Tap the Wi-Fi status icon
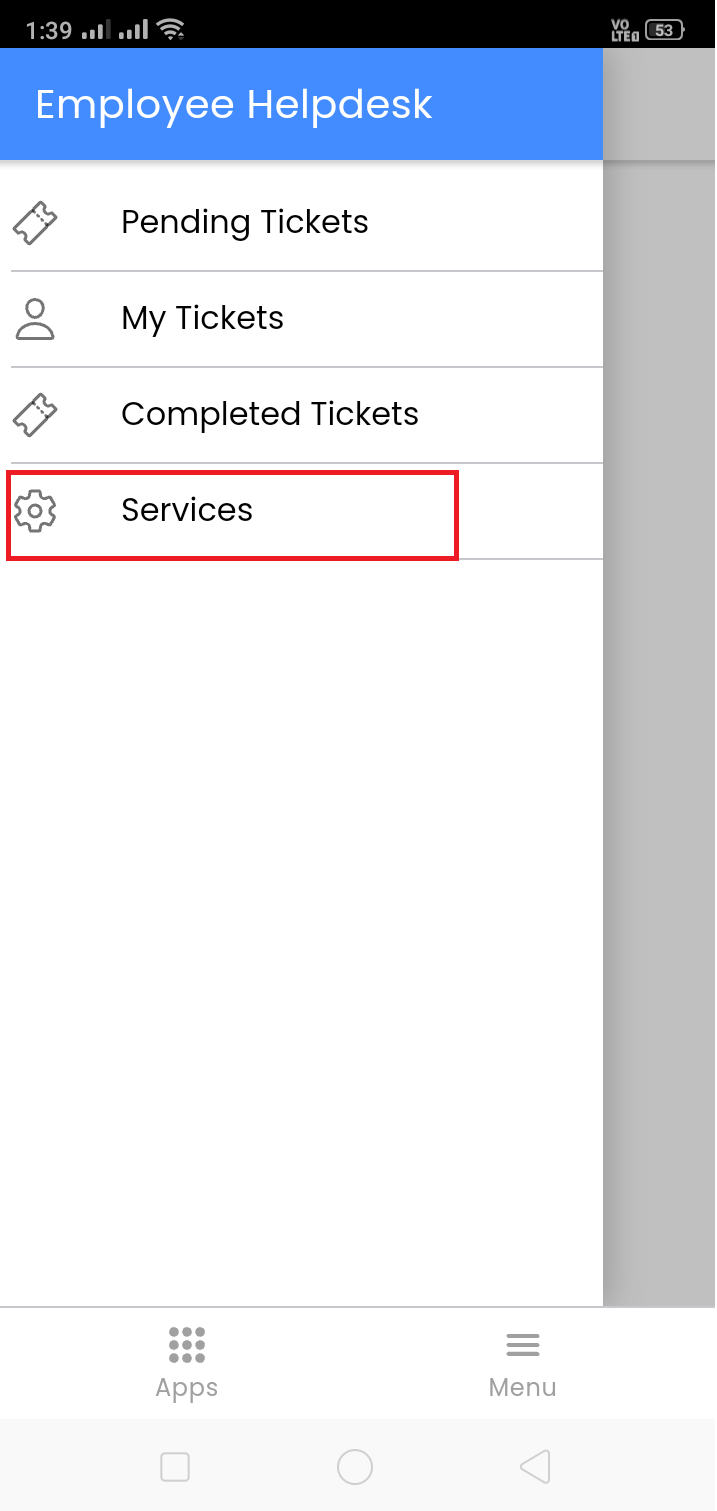Screen dimensions: 717x1511 171,30
